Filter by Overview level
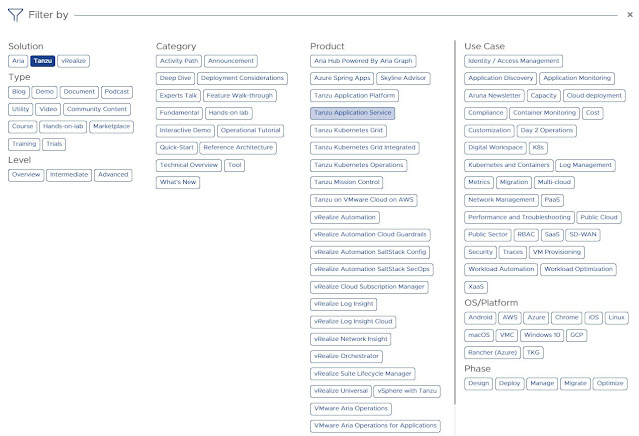Image resolution: width=639 pixels, height=436 pixels. [x=26, y=175]
